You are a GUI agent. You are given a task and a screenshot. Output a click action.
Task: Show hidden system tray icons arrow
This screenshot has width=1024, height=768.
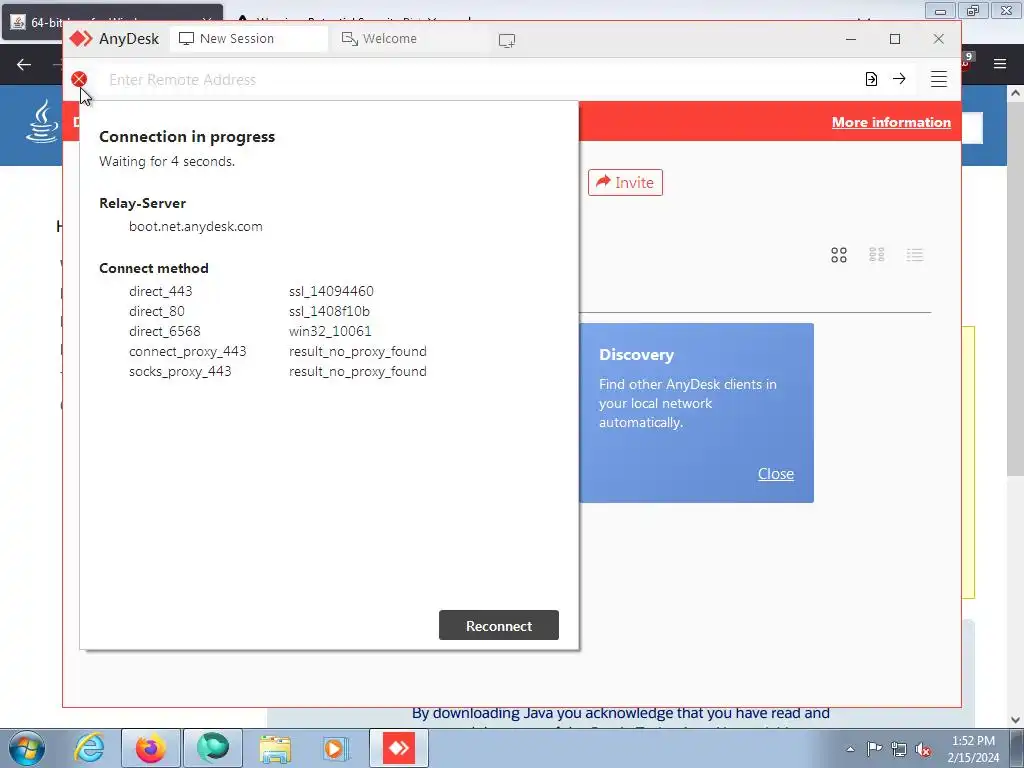pos(850,749)
